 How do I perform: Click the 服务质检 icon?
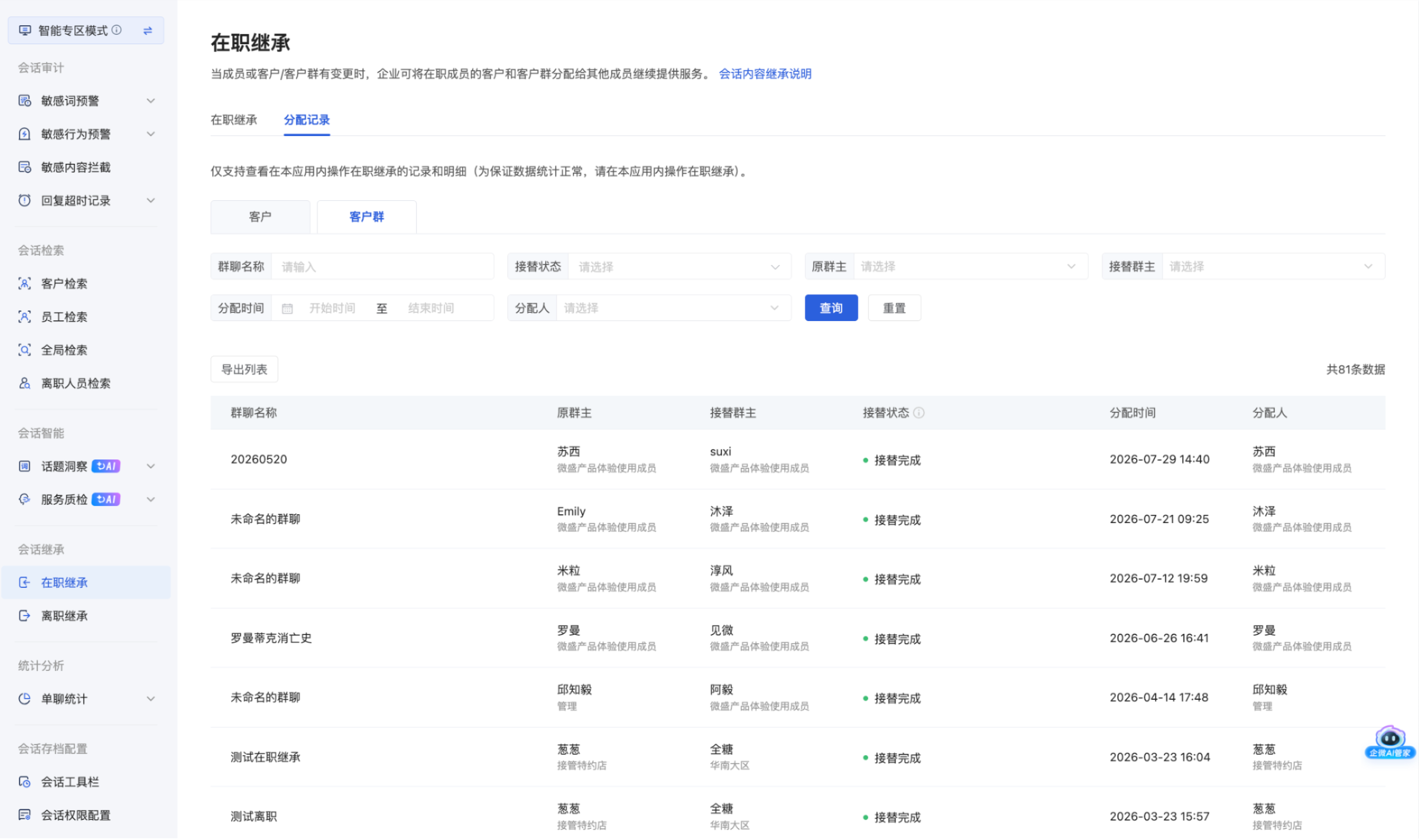[24, 500]
